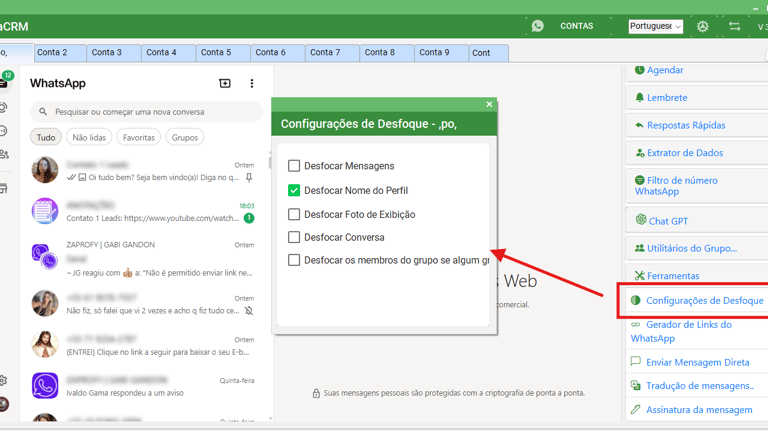The height and width of the screenshot is (431, 768).
Task: Open chat with youtube.com link message
Action: (144, 212)
